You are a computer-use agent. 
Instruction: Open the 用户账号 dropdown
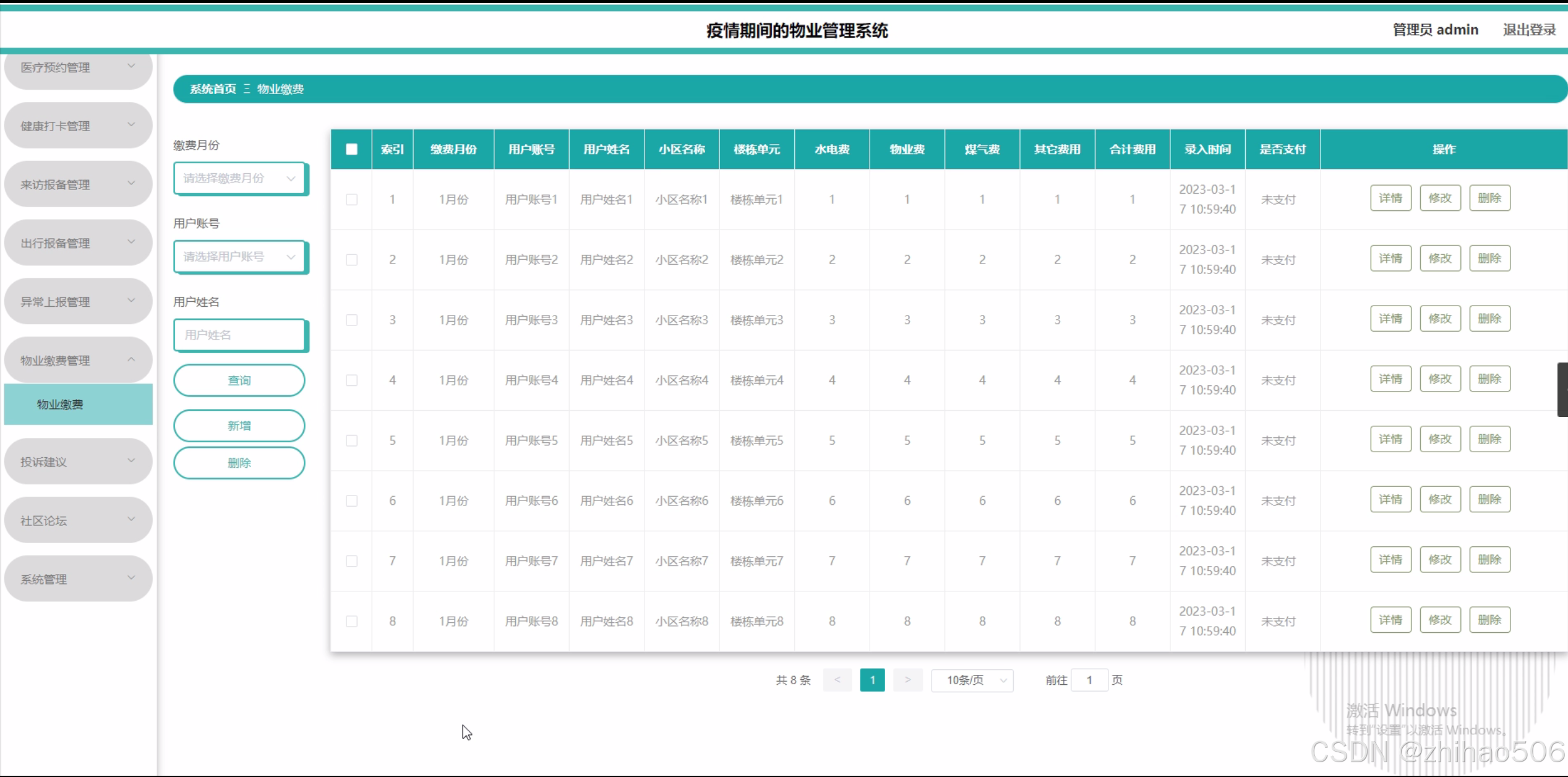tap(239, 257)
